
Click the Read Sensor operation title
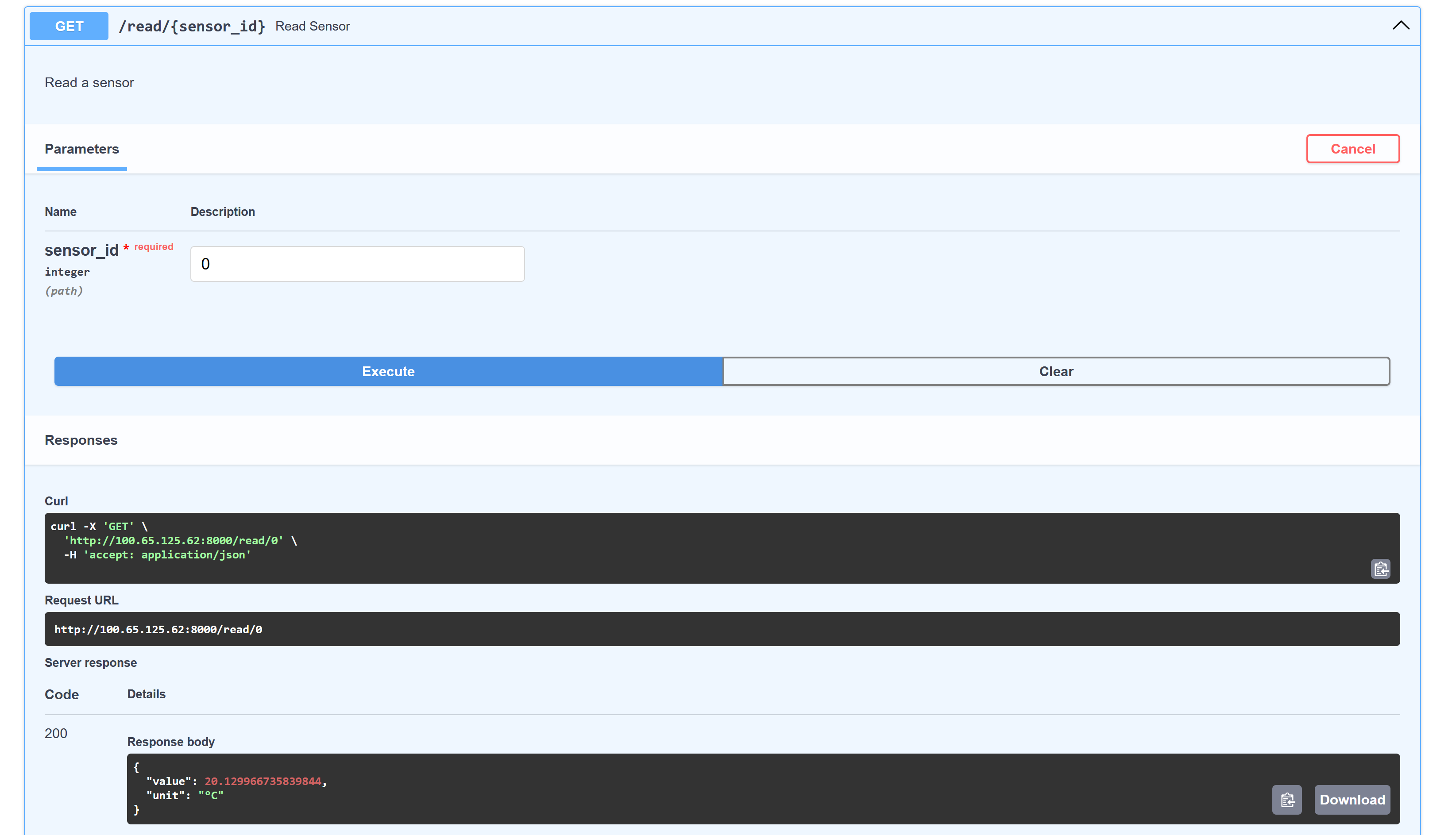pyautogui.click(x=313, y=26)
